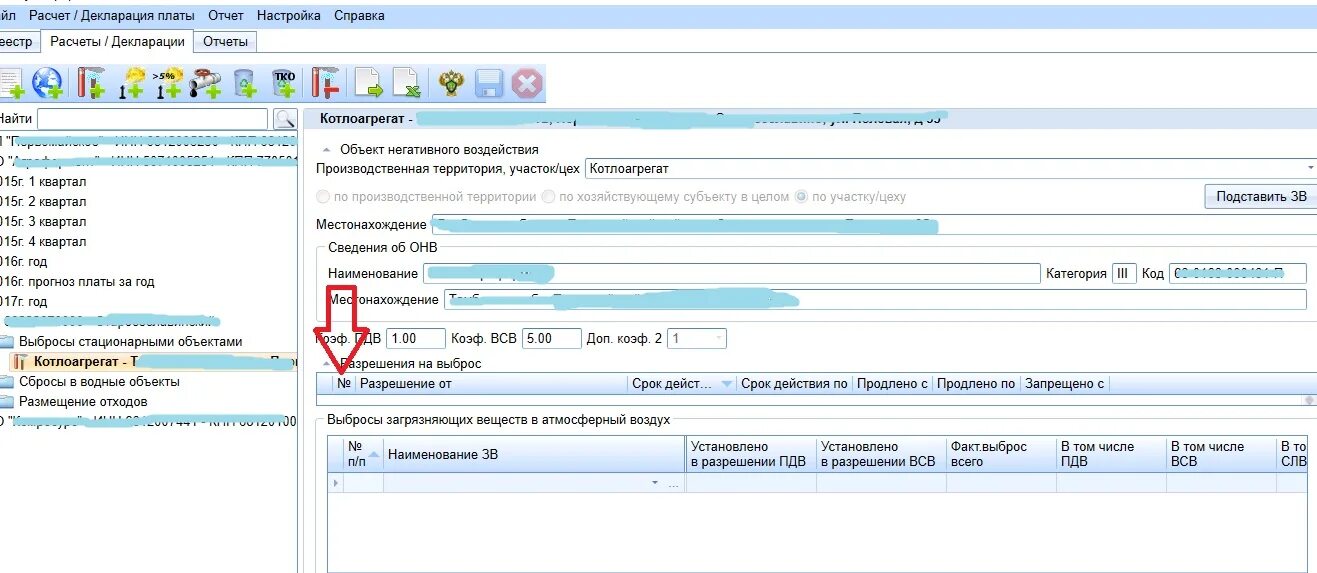Viewport: 1317px width, 573px height.
Task: Open the Справка menu
Action: [359, 16]
